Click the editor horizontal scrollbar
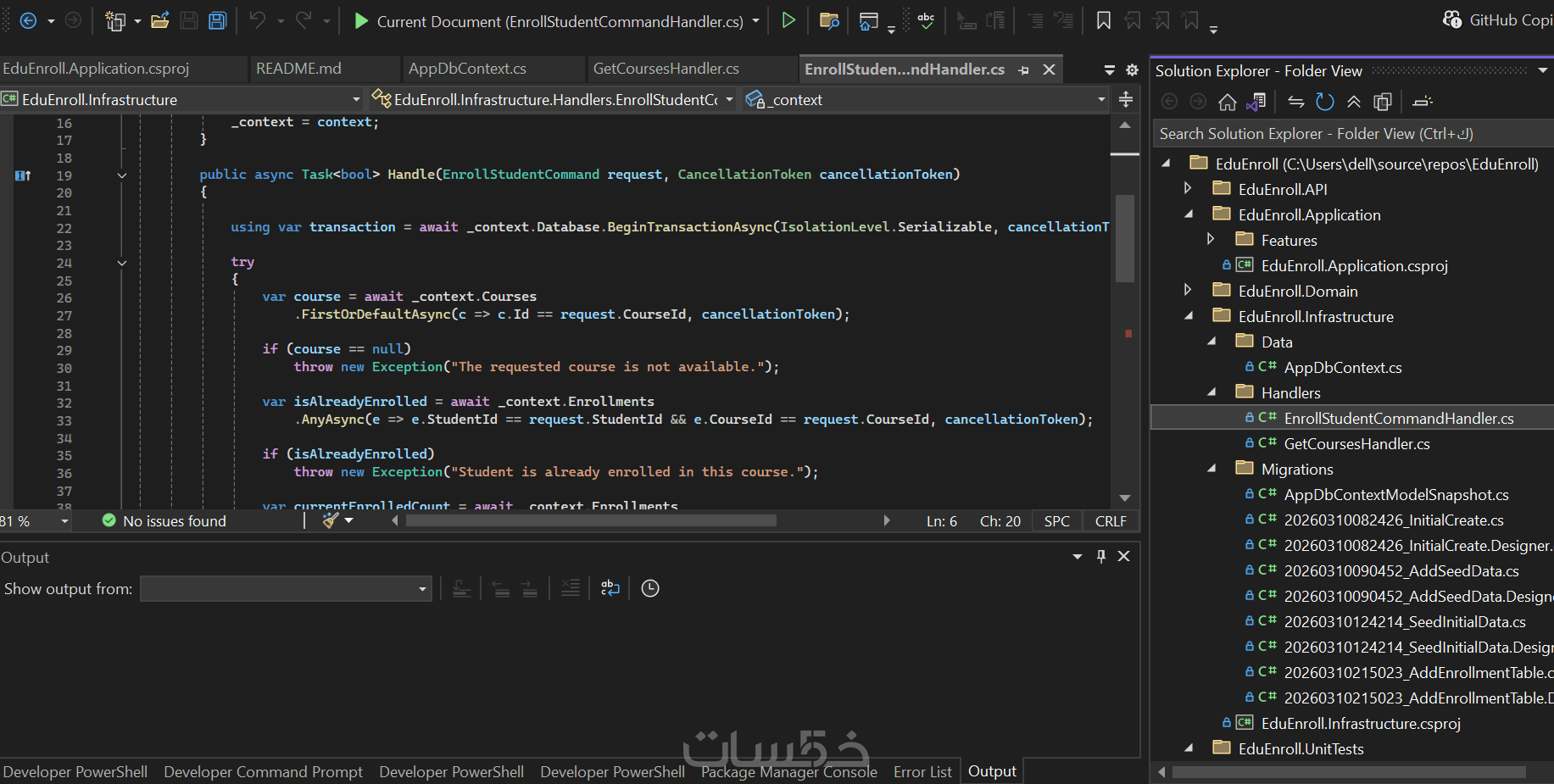The height and width of the screenshot is (784, 1554). [x=591, y=520]
